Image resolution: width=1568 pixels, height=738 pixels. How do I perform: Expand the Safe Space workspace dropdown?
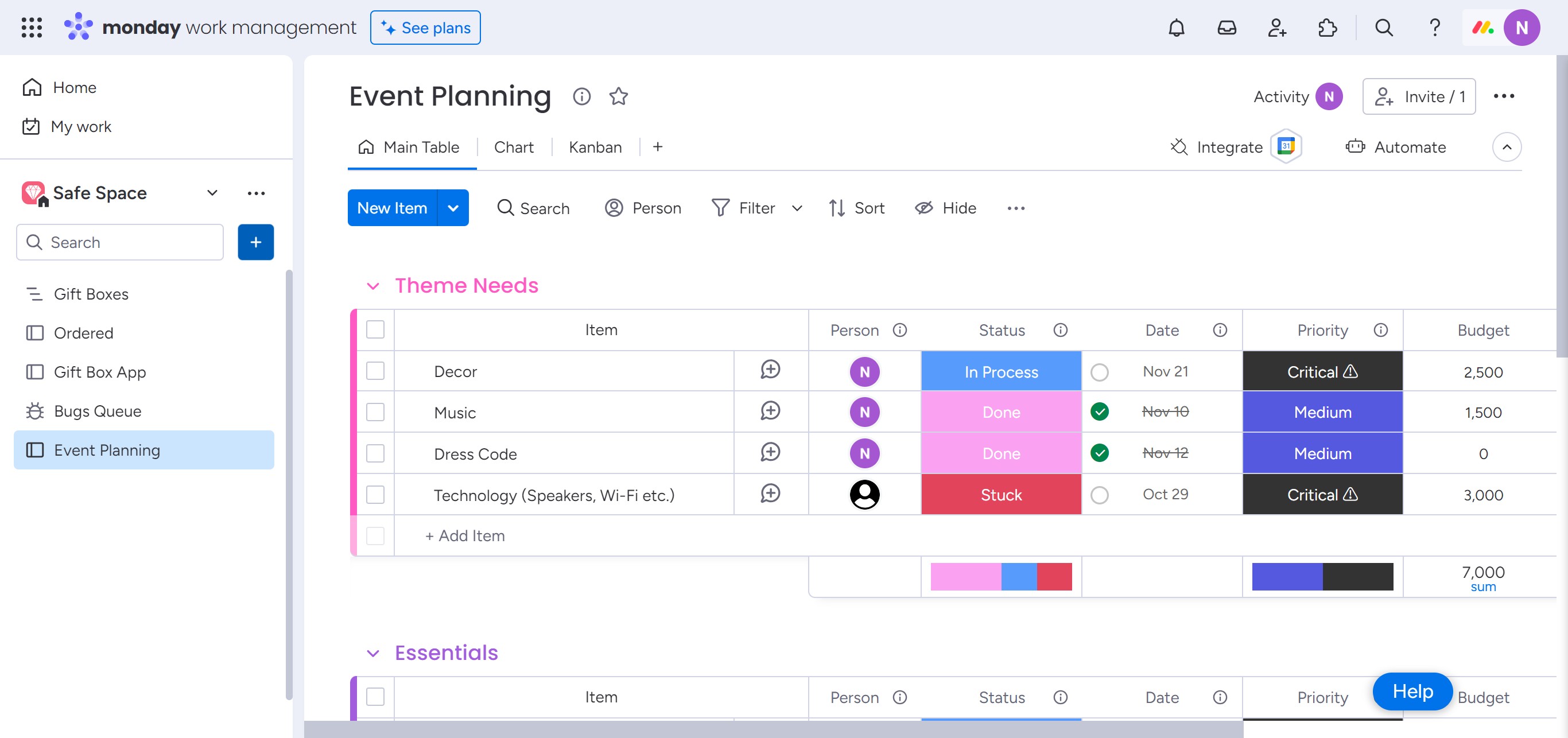click(x=212, y=193)
